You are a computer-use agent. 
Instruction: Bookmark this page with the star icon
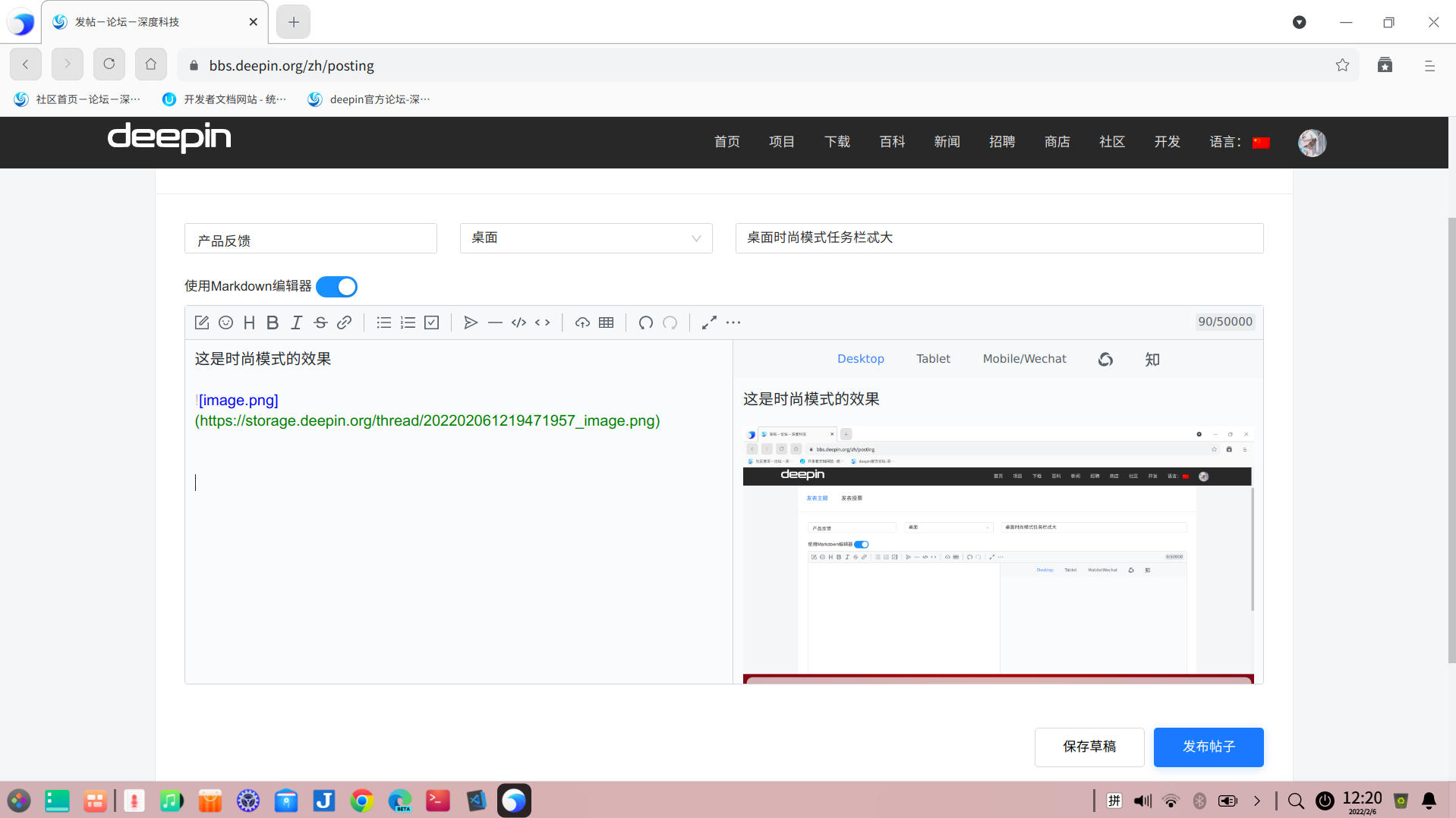click(1342, 65)
